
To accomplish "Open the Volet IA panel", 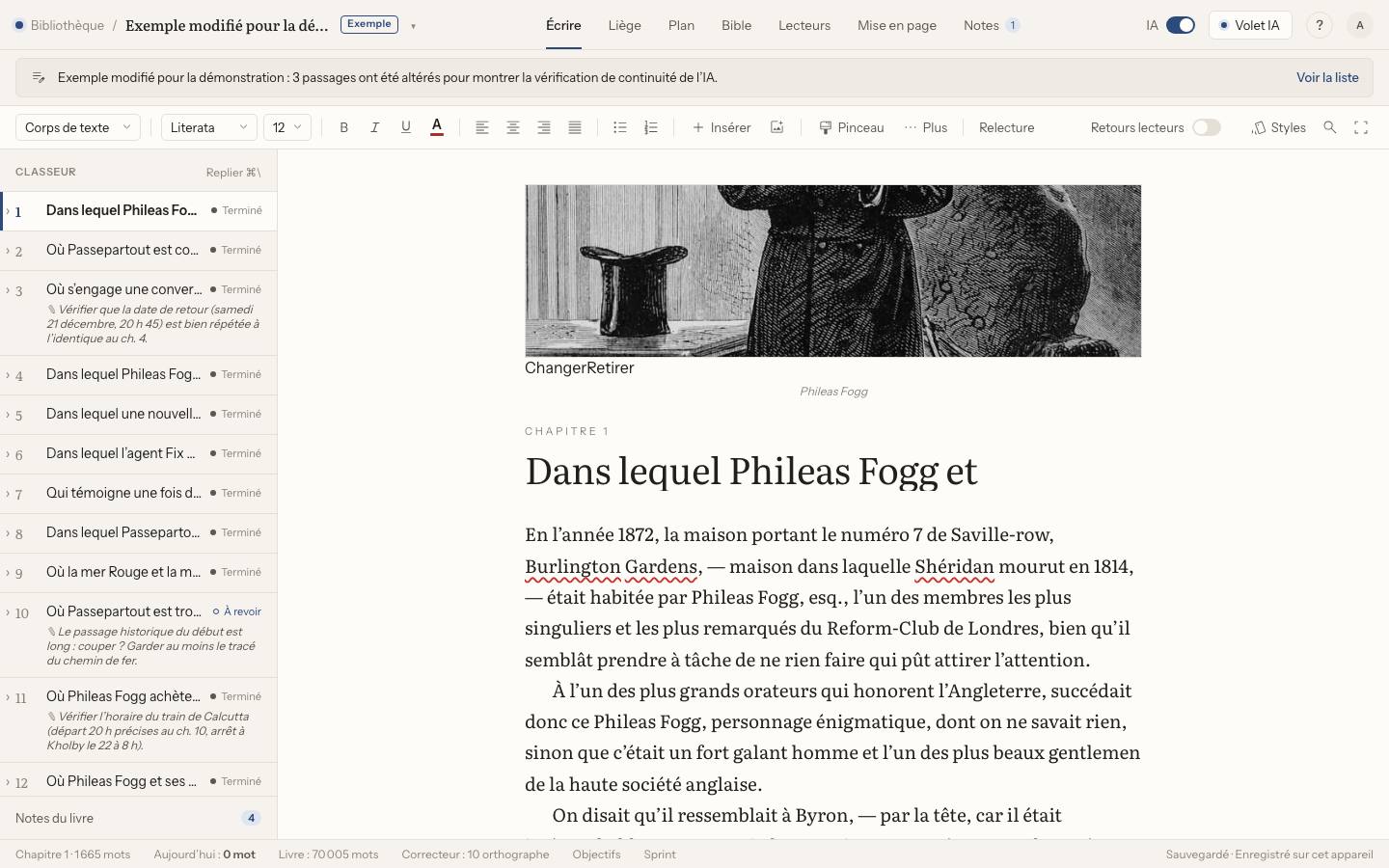I will coord(1250,25).
